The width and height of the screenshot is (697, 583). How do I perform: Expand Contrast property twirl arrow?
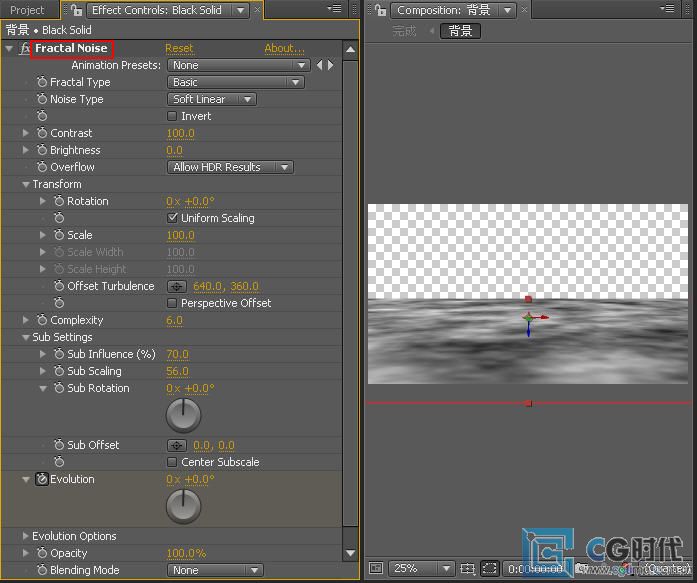[x=25, y=133]
